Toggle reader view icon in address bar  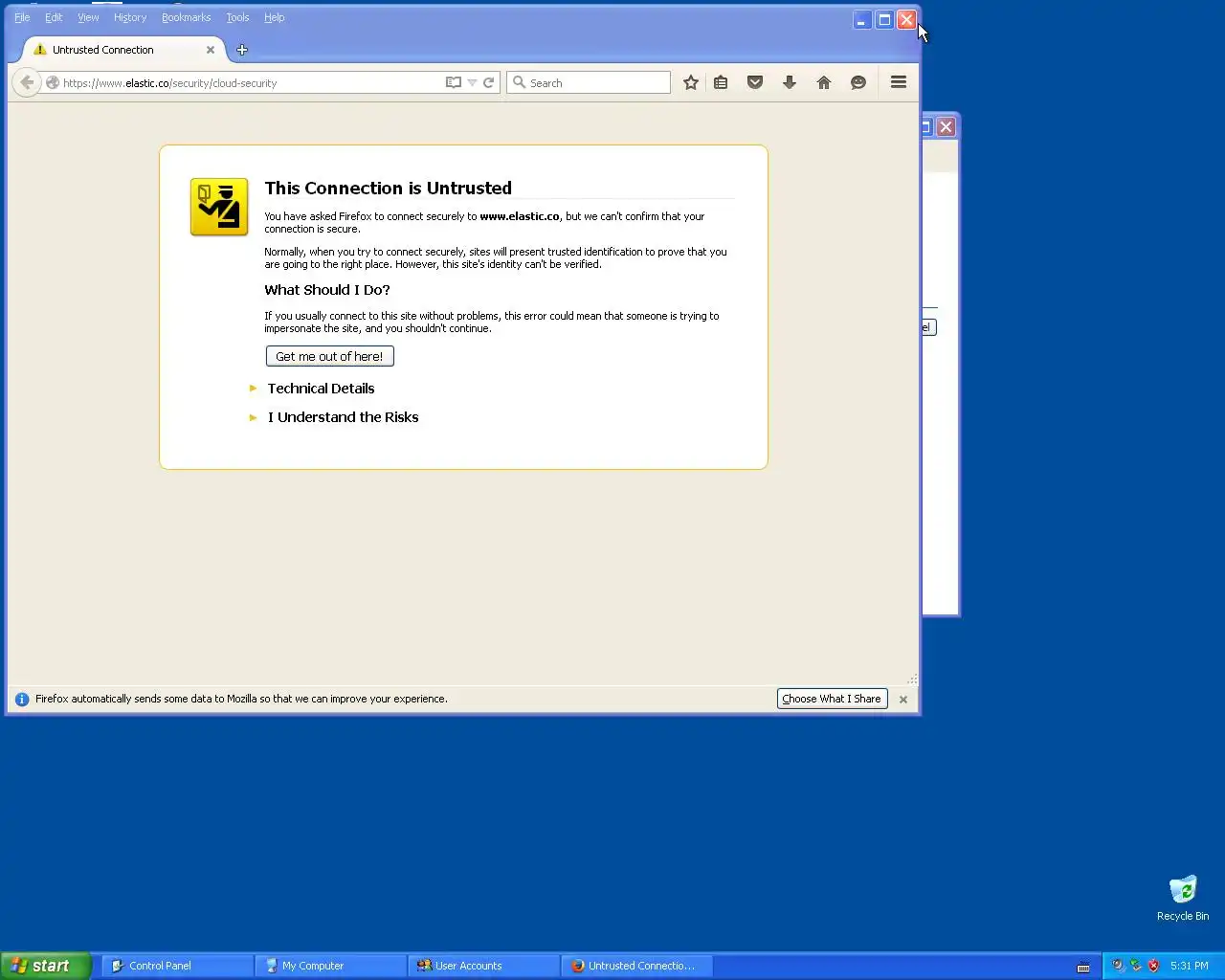(454, 82)
